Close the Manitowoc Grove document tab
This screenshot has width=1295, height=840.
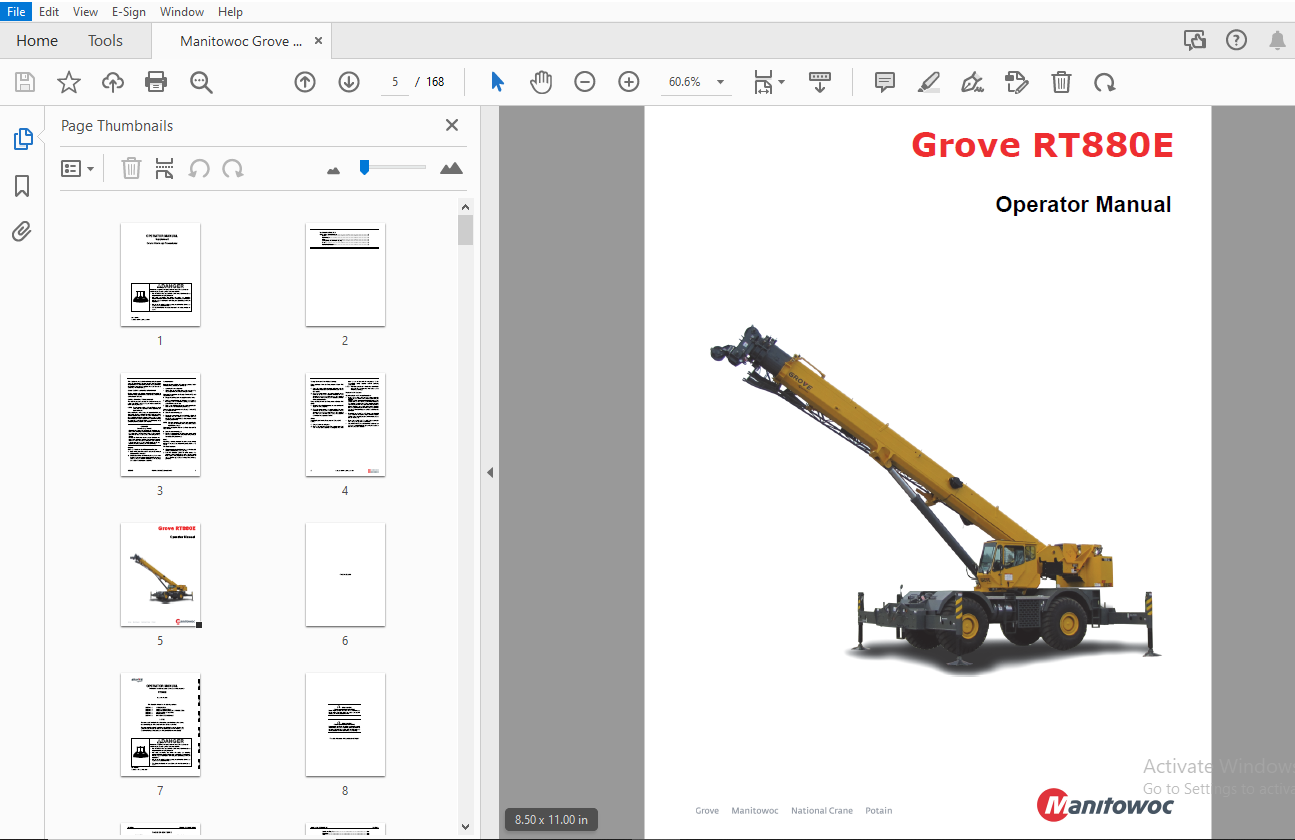(x=319, y=41)
